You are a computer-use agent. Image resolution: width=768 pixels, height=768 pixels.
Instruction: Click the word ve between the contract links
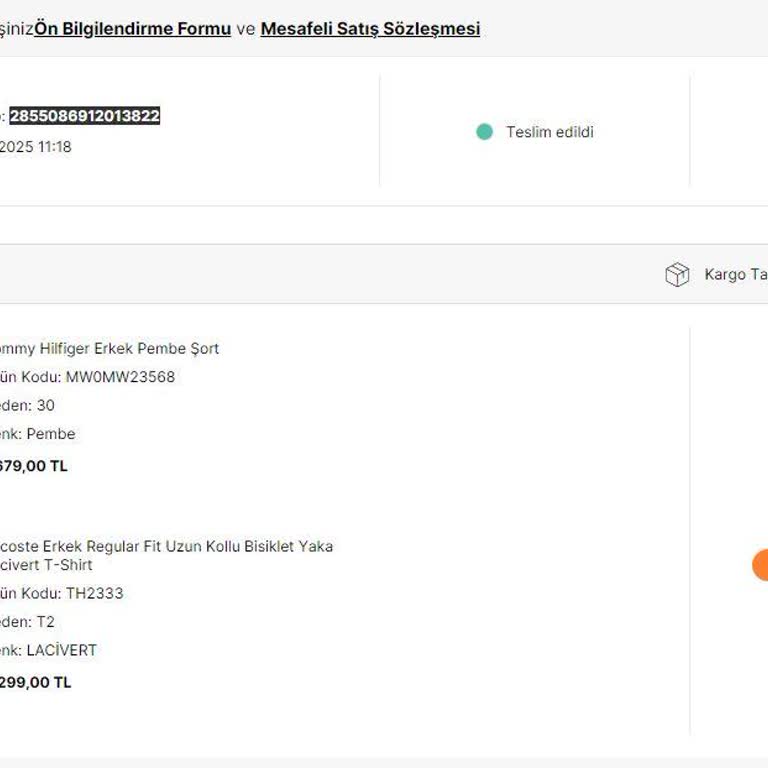246,29
